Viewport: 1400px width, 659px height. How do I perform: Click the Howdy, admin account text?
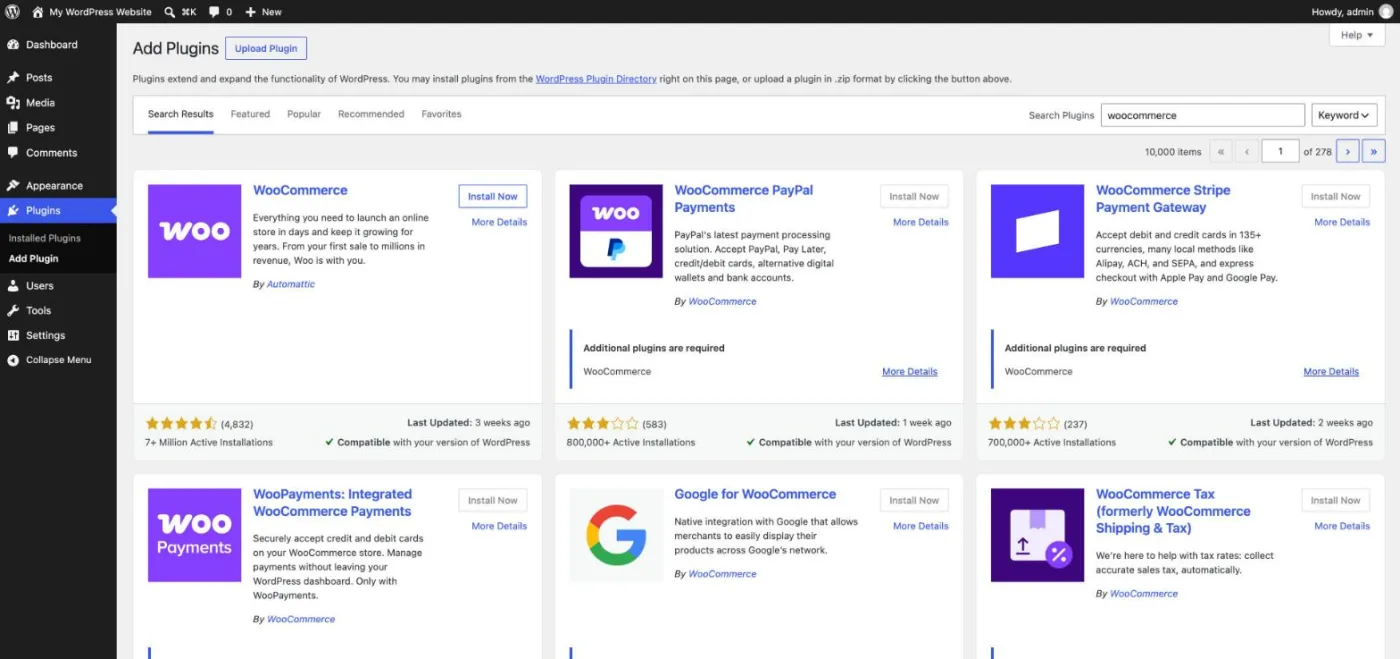tap(1342, 12)
